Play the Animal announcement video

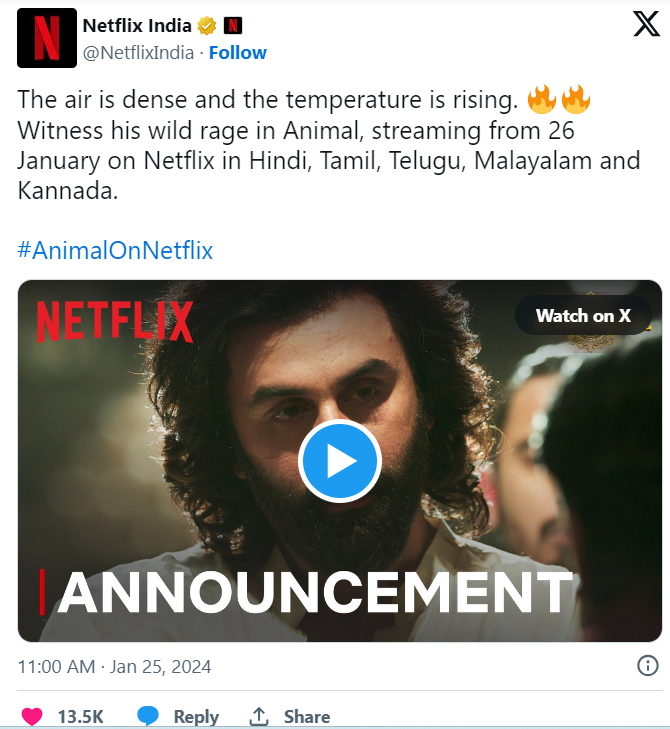[340, 461]
